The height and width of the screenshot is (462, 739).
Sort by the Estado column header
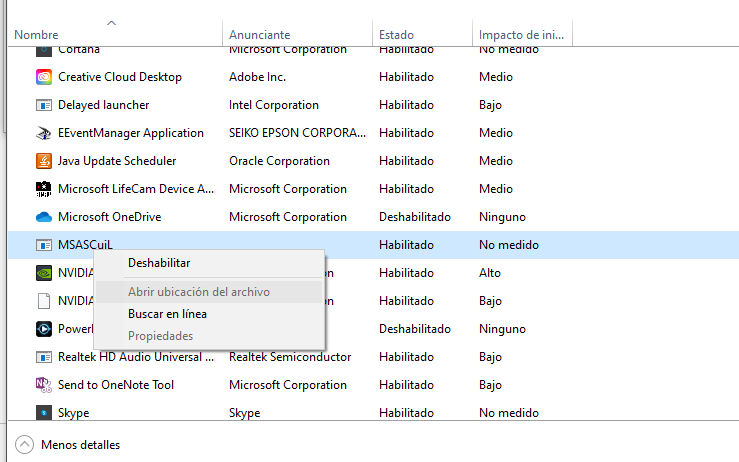click(396, 35)
